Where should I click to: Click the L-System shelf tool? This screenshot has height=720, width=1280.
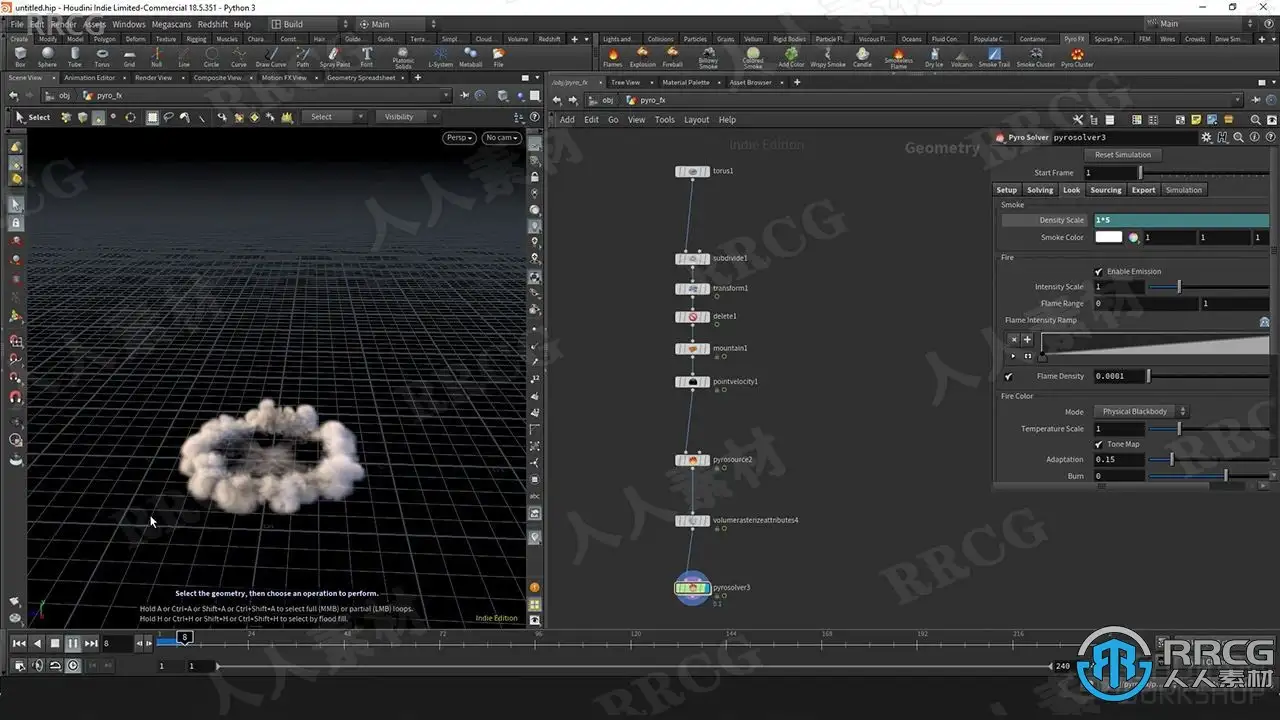440,55
